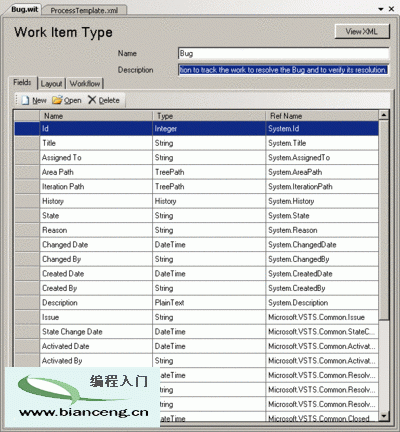
Task: Select the Activated By field name
Action: (96, 361)
